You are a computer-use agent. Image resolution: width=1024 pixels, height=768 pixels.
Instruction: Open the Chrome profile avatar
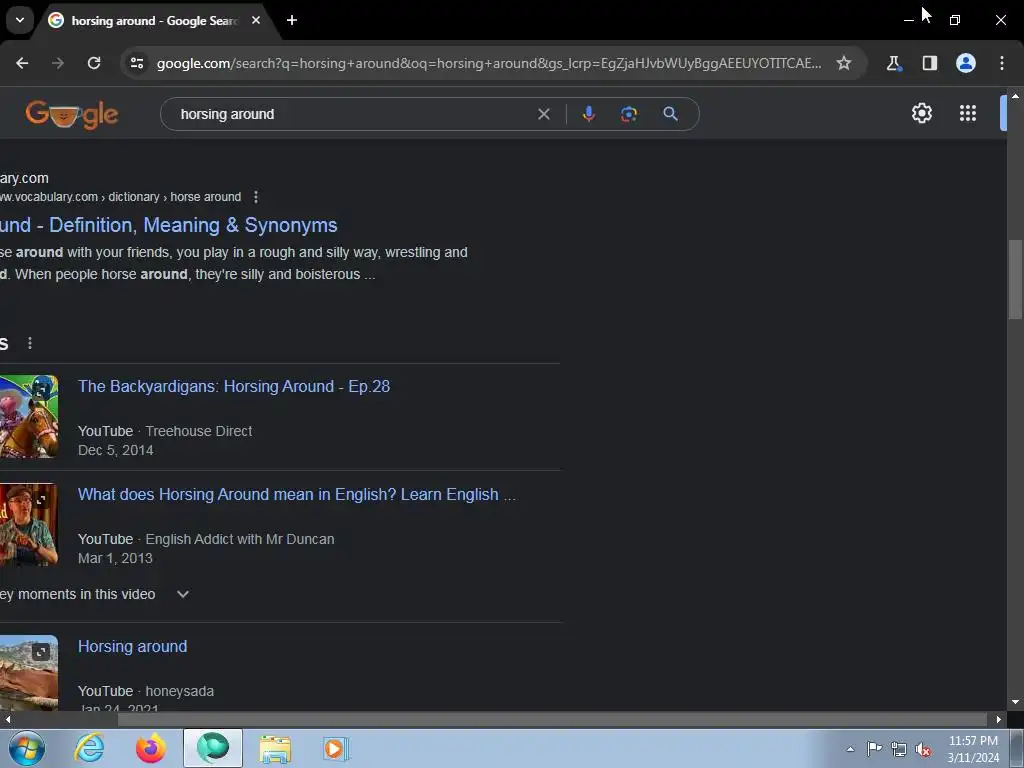pyautogui.click(x=966, y=63)
